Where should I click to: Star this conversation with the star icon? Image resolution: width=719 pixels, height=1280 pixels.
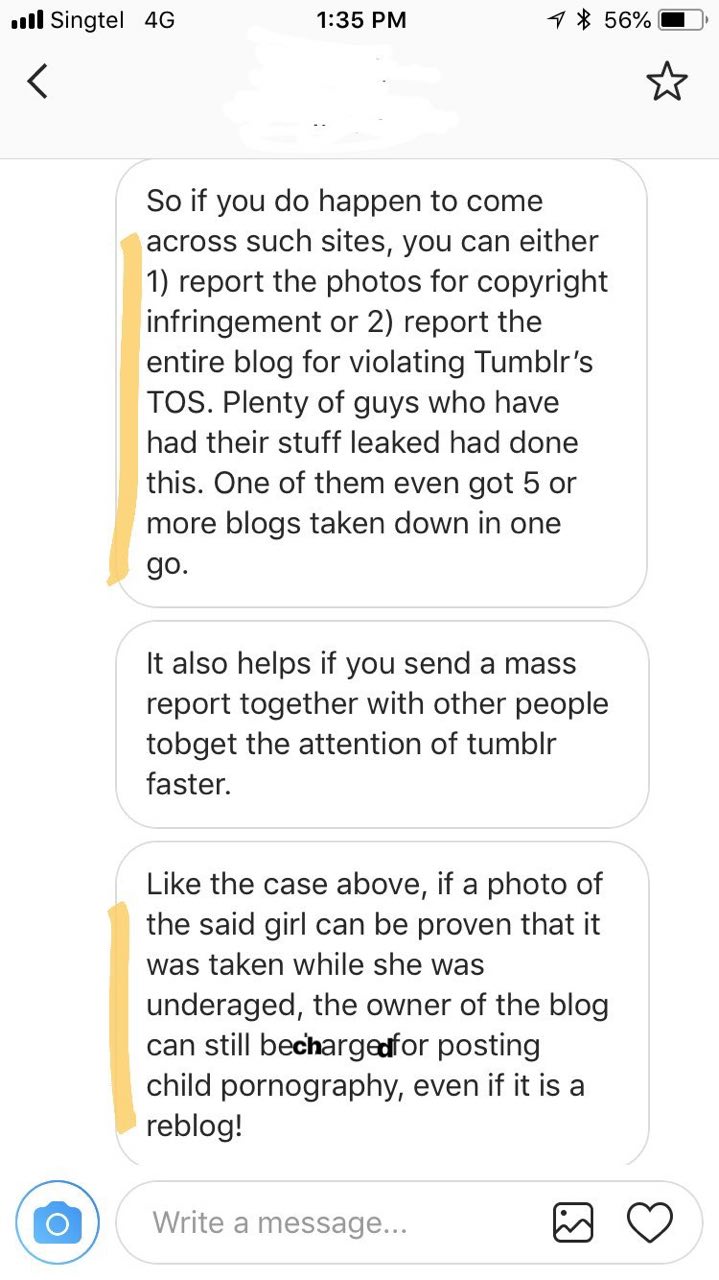tap(668, 81)
